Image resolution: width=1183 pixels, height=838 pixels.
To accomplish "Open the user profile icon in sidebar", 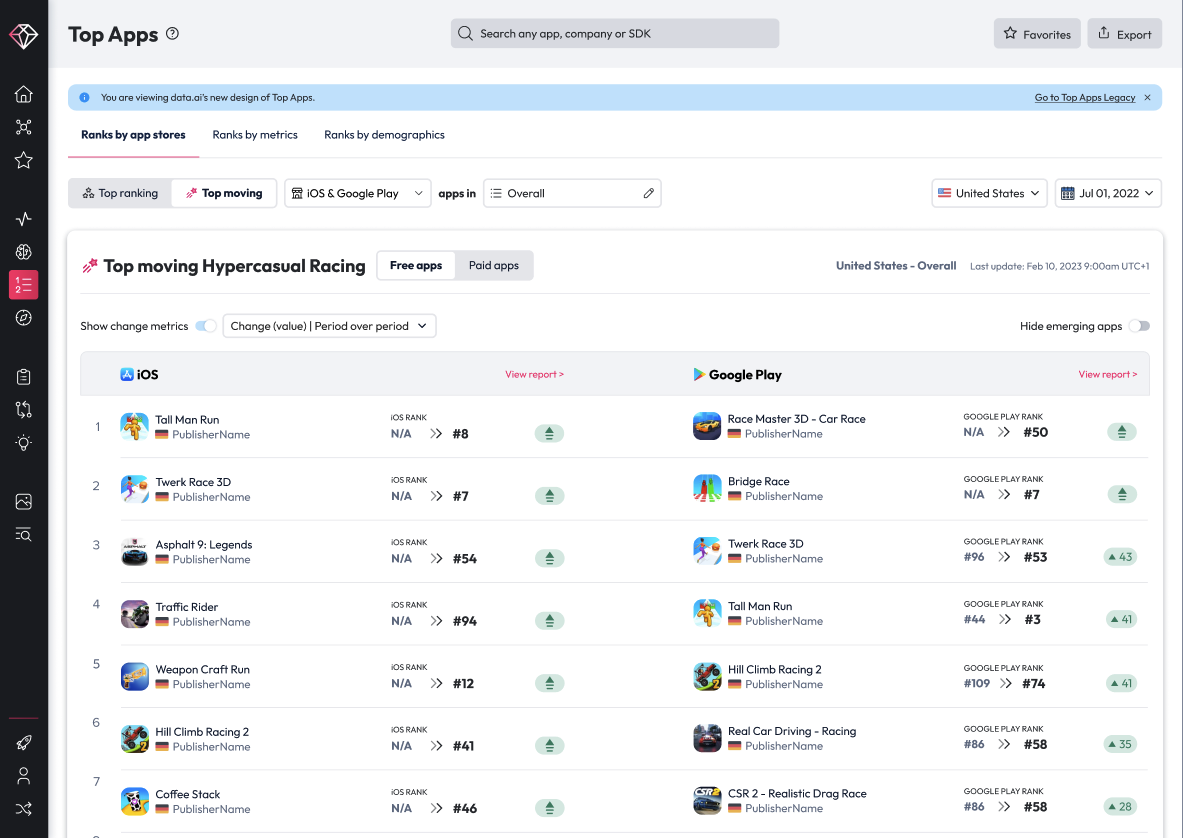I will pyautogui.click(x=24, y=776).
